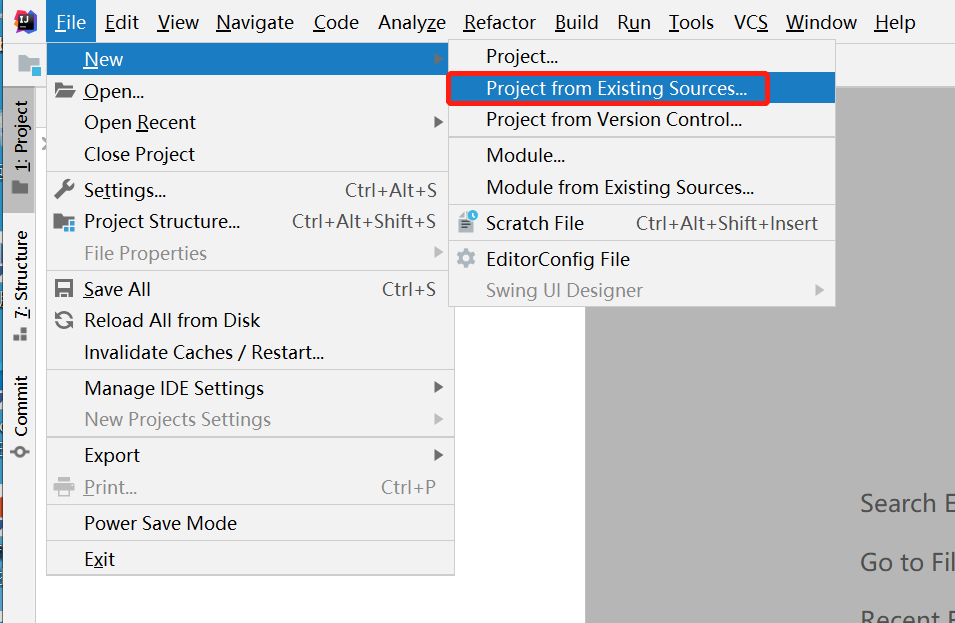Toggle the 1: Project tool window
This screenshot has height=623, width=955.
21,145
